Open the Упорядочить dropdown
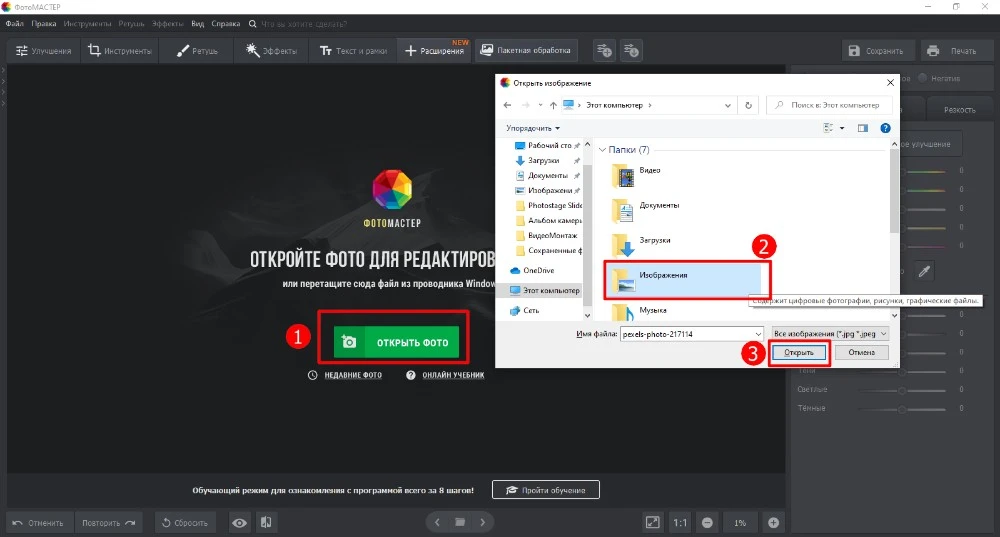 coord(533,128)
